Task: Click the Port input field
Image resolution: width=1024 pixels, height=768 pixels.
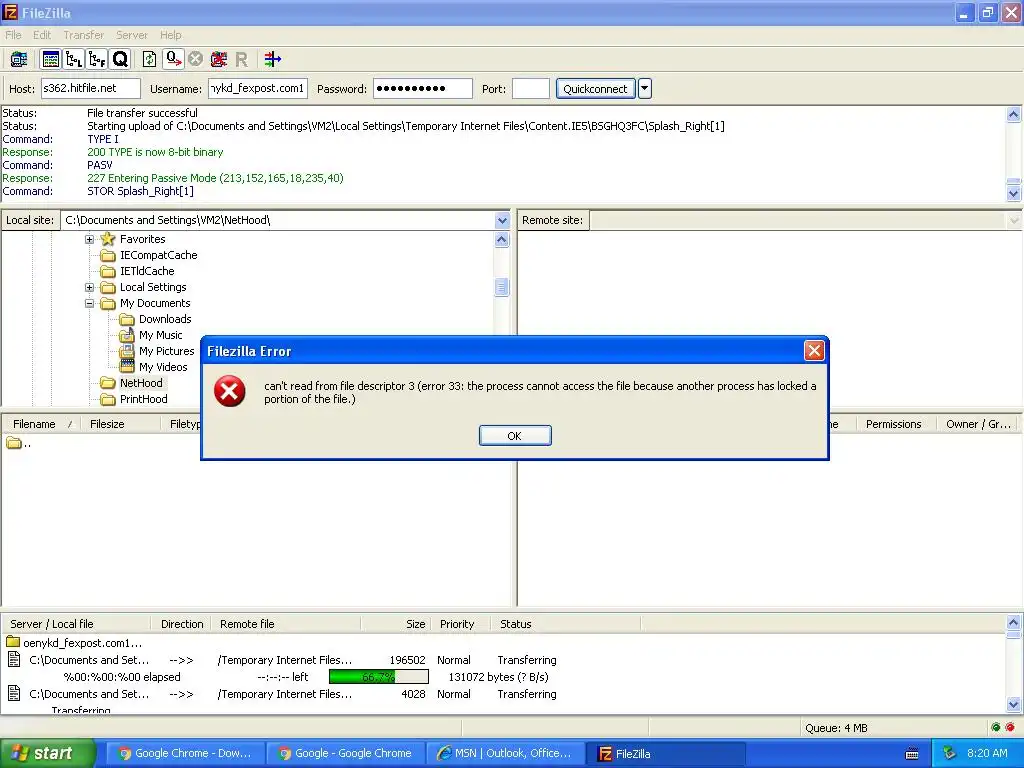Action: (x=531, y=88)
